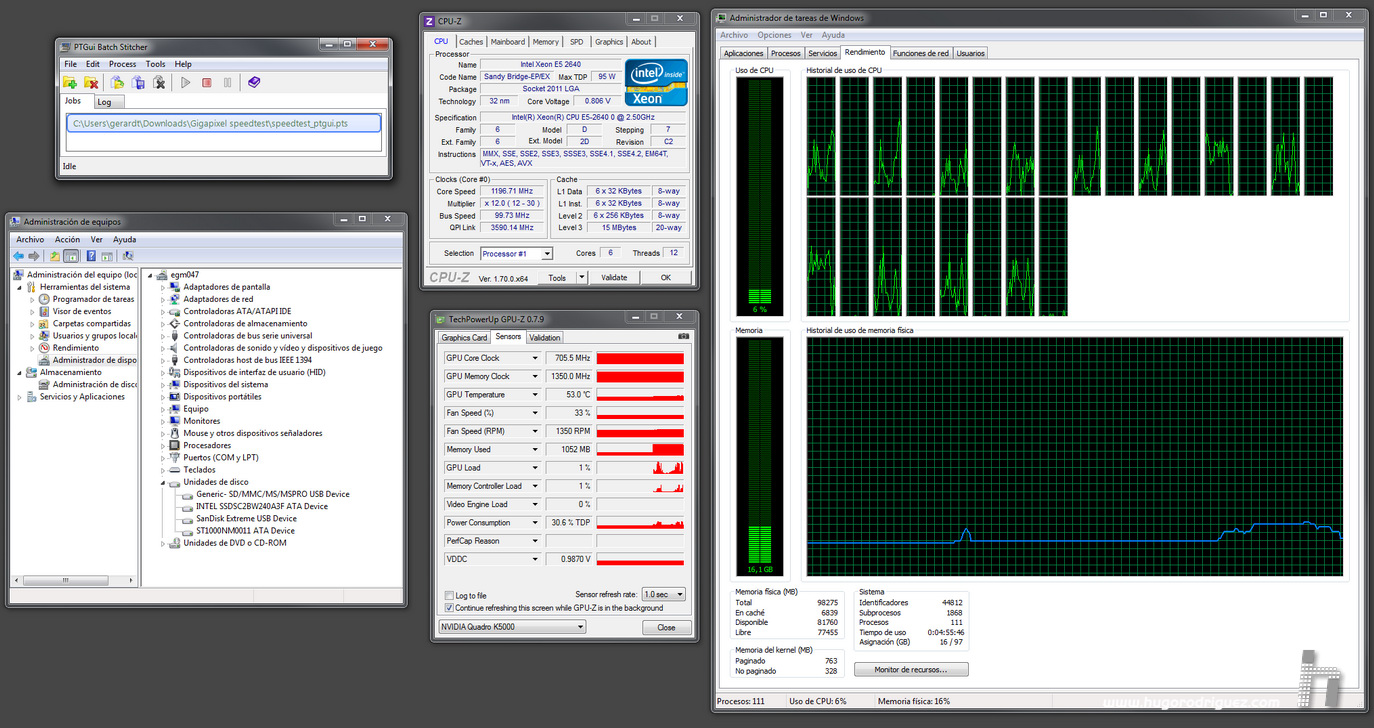Viewport: 1374px width, 728px height.
Task: Collapse the Unidades de disco node
Action: (x=164, y=482)
